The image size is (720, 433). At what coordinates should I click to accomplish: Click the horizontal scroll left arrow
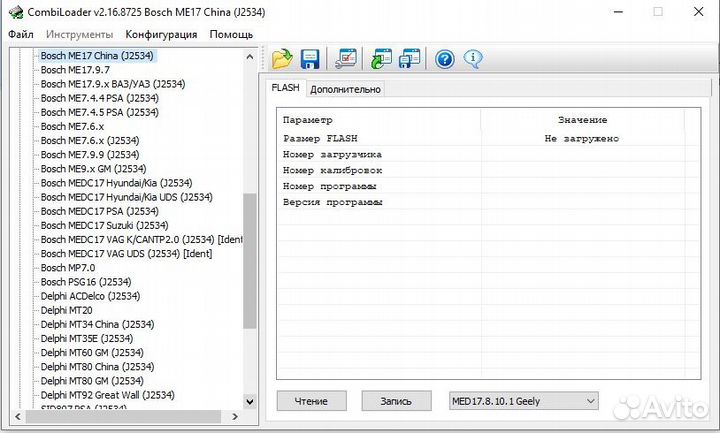pyautogui.click(x=18, y=416)
